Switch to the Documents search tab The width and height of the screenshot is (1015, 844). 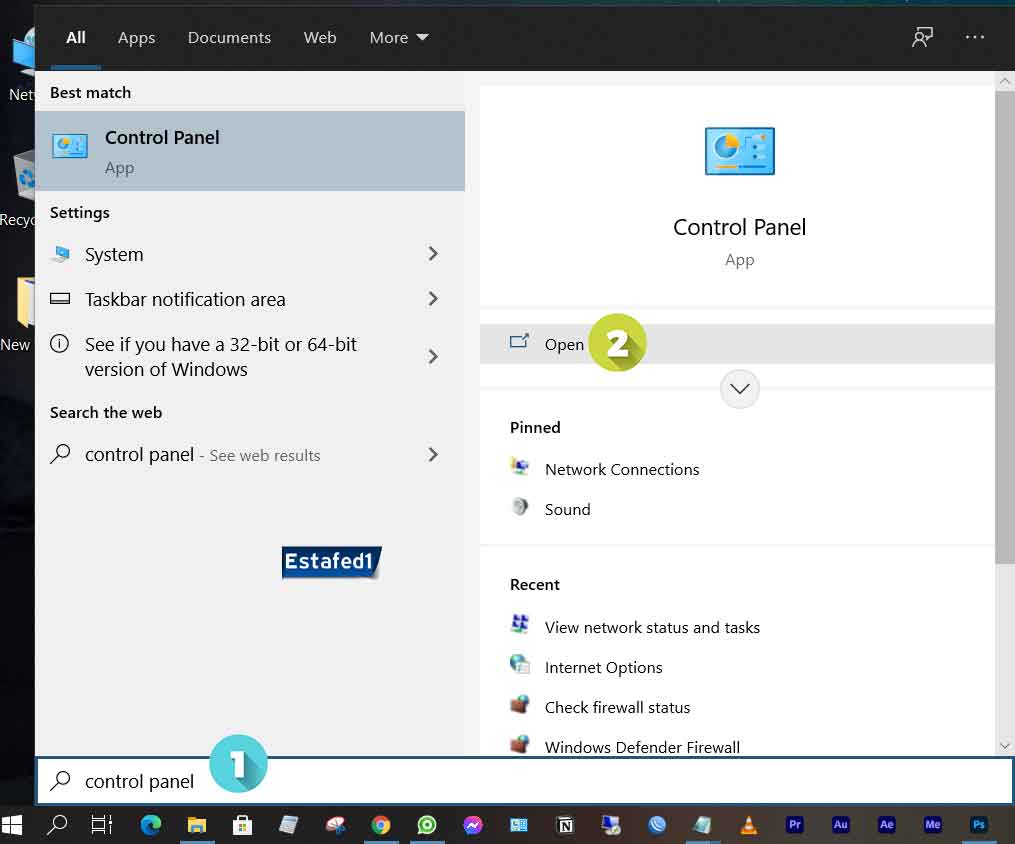pyautogui.click(x=229, y=38)
